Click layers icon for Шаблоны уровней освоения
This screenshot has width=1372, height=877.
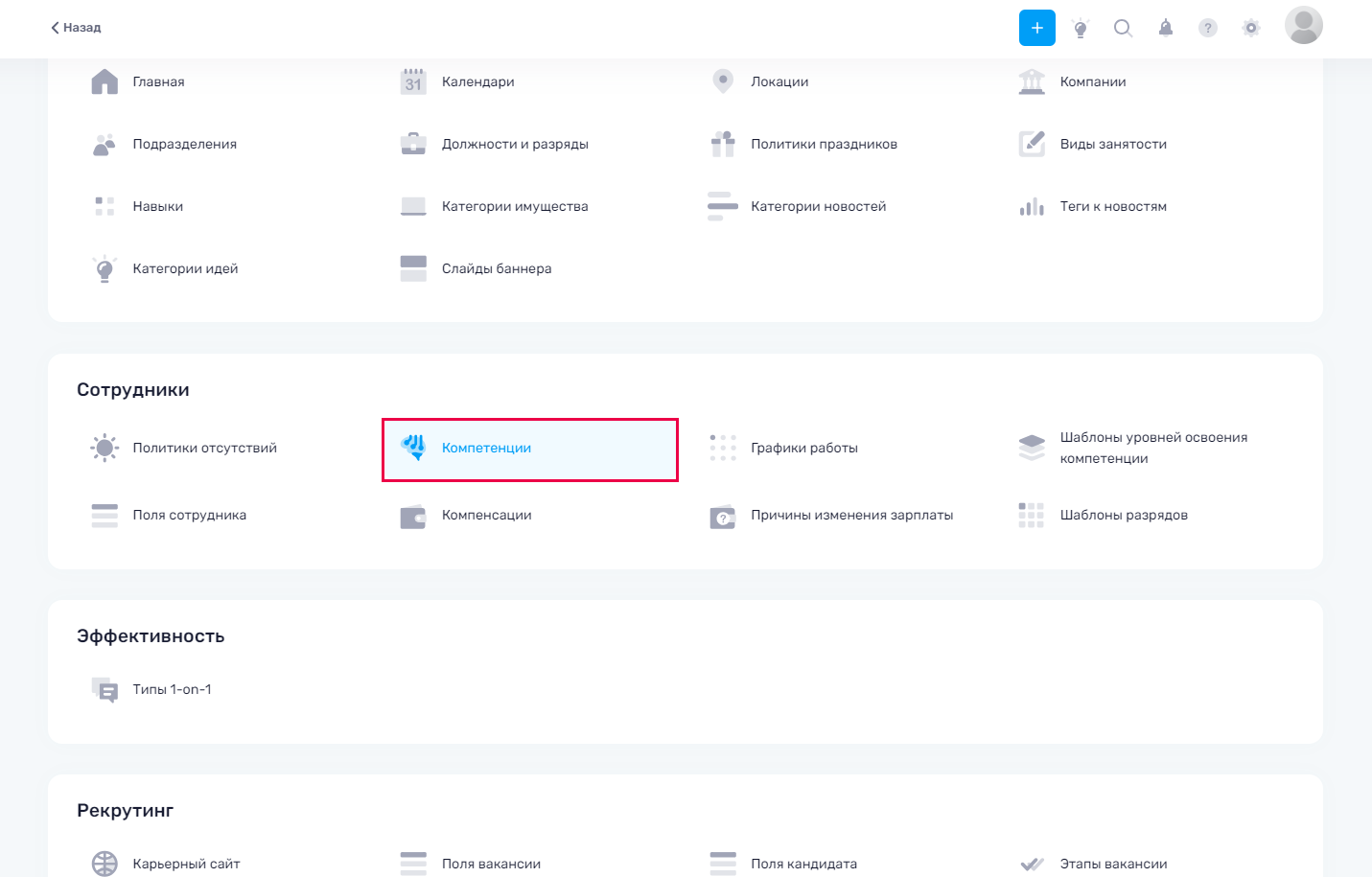(1032, 448)
